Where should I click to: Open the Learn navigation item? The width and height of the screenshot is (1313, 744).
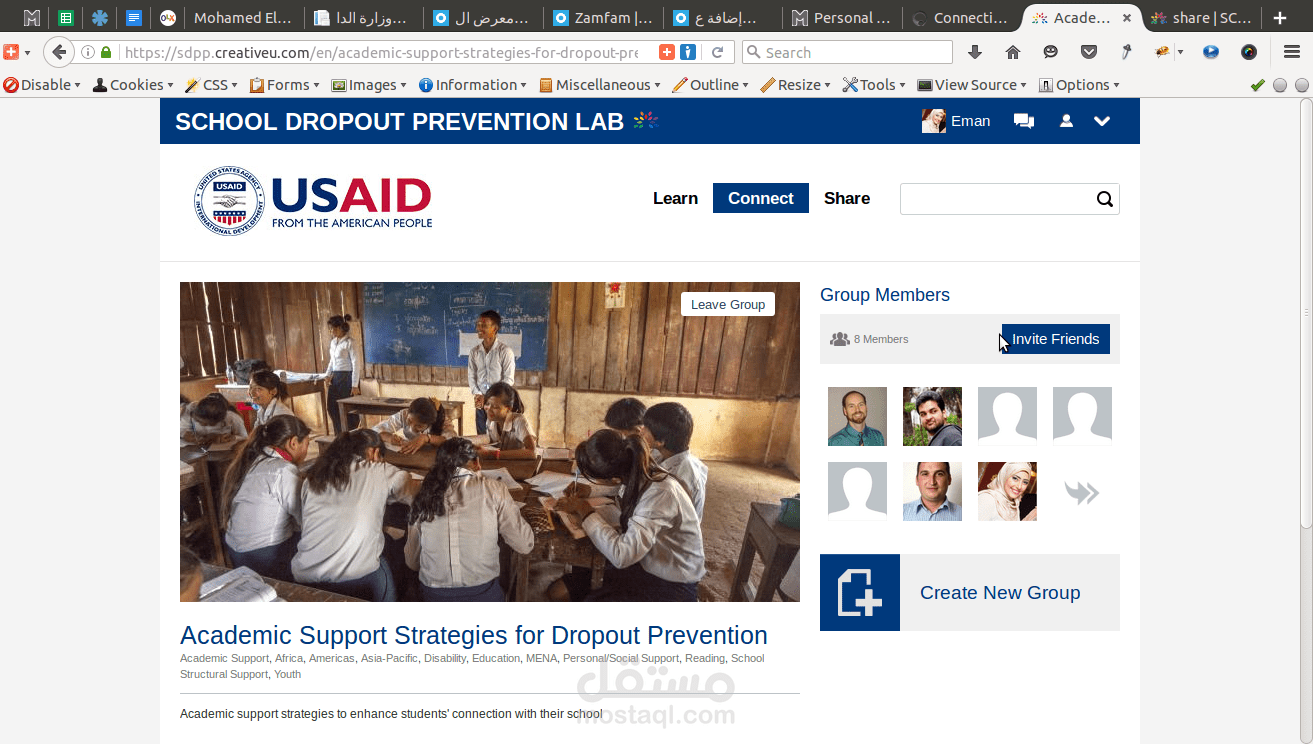point(675,198)
